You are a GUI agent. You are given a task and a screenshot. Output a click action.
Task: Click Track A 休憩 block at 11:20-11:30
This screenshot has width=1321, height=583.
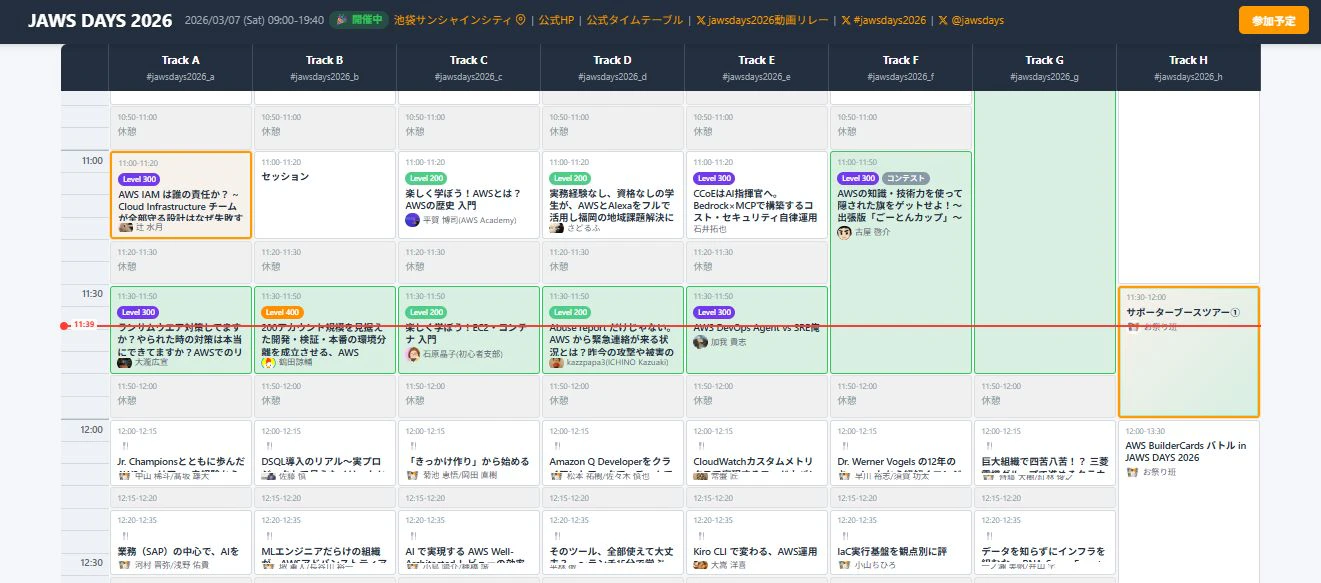coord(181,262)
